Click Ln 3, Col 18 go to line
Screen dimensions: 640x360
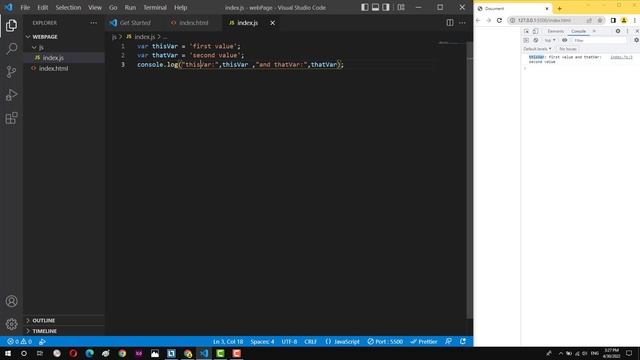pyautogui.click(x=228, y=342)
